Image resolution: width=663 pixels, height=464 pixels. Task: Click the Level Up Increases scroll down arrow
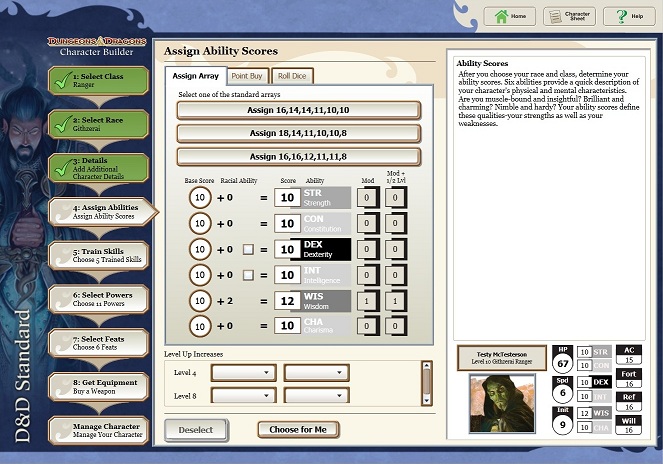(427, 401)
